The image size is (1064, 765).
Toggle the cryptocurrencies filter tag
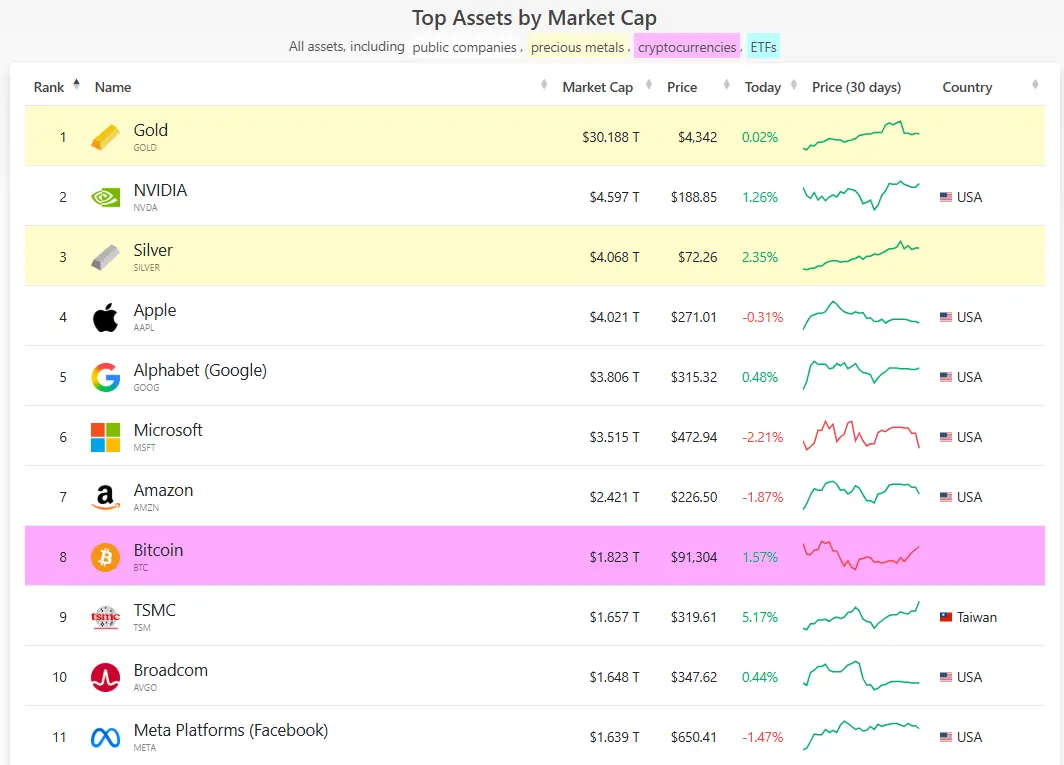pos(686,47)
